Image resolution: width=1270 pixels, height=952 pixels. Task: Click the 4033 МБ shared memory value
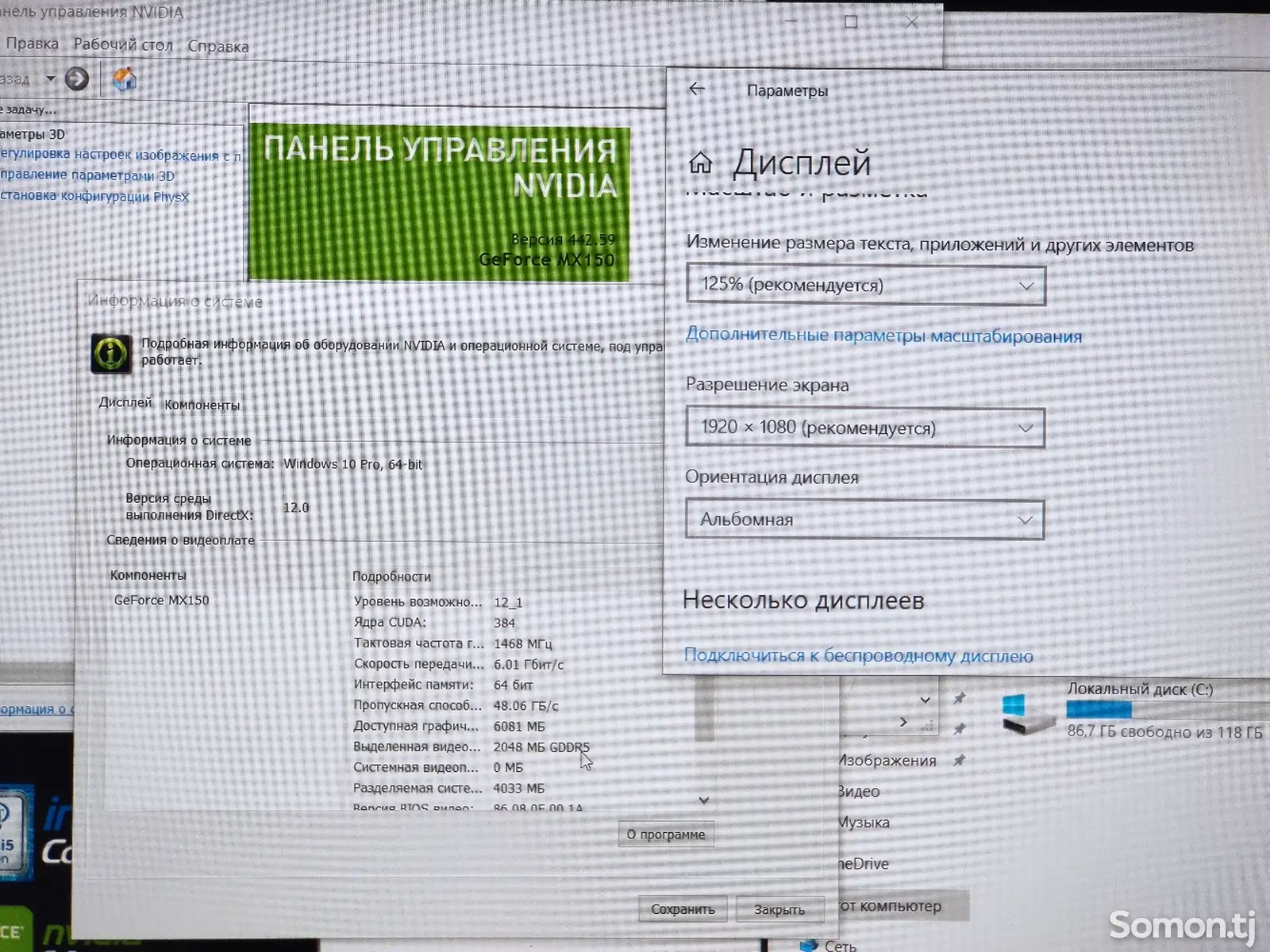point(519,788)
